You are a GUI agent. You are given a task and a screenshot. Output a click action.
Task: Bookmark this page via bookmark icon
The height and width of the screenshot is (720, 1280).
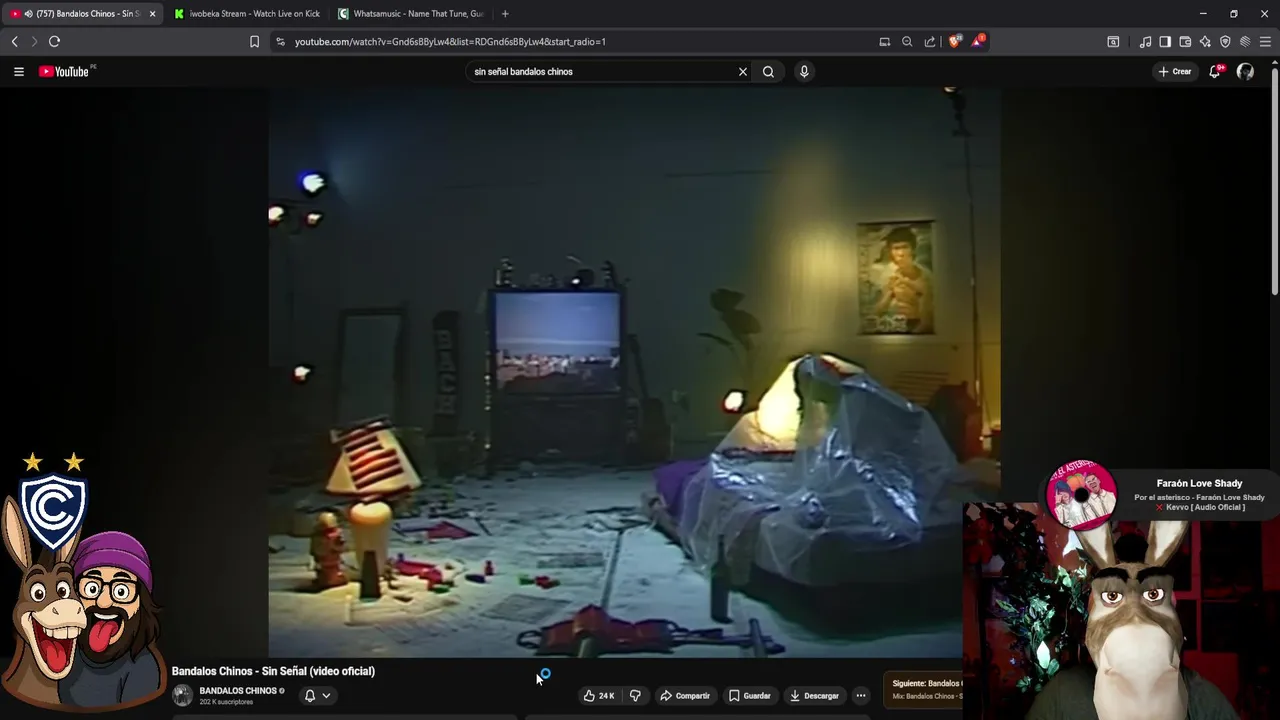click(254, 41)
